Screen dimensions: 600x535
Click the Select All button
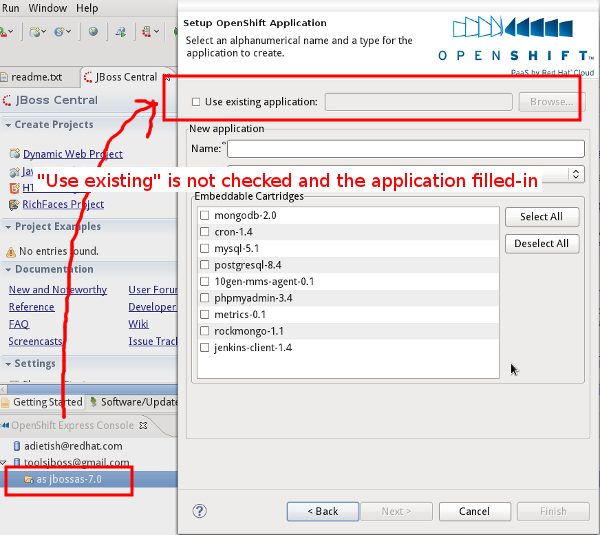coord(542,217)
